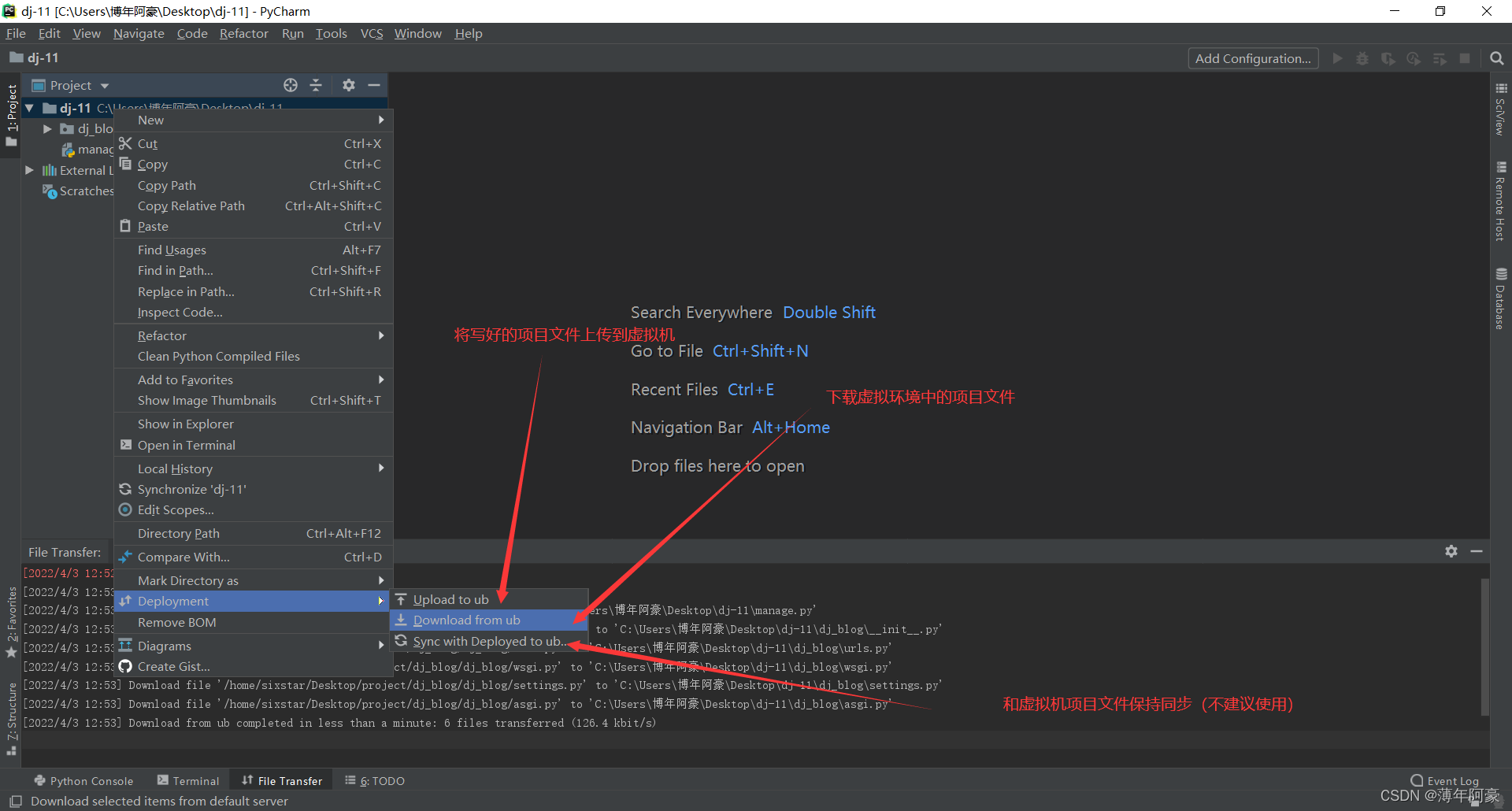Expand the dj_blog folder
The image size is (1512, 811).
[47, 128]
